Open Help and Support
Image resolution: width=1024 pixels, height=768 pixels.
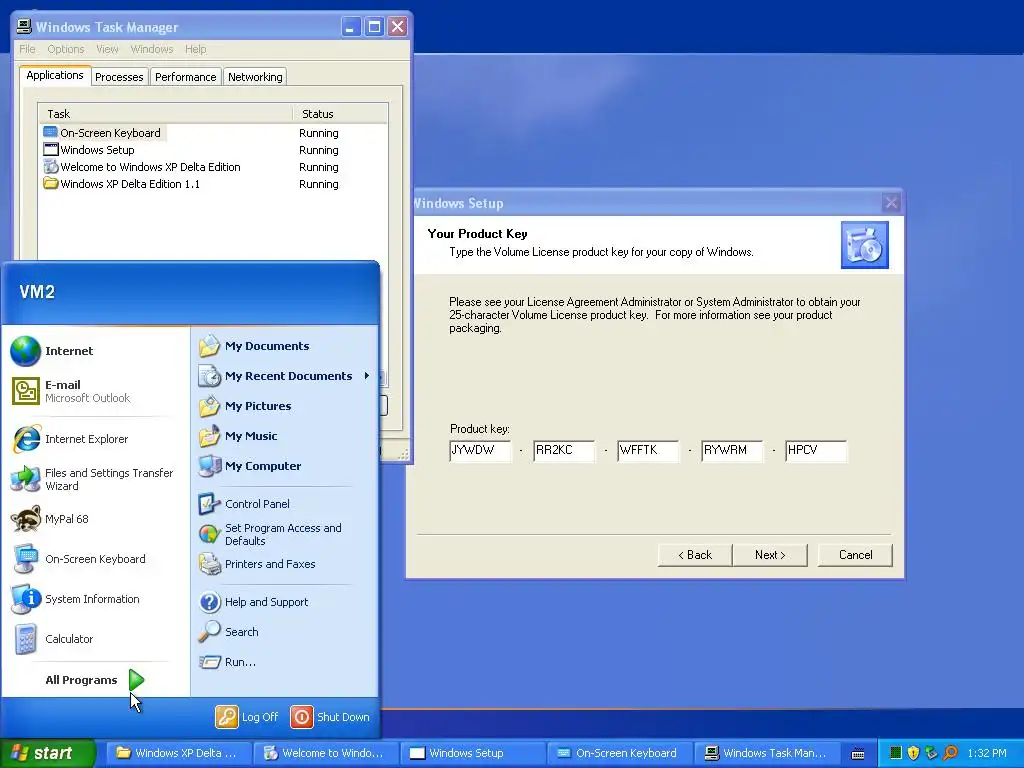point(253,602)
